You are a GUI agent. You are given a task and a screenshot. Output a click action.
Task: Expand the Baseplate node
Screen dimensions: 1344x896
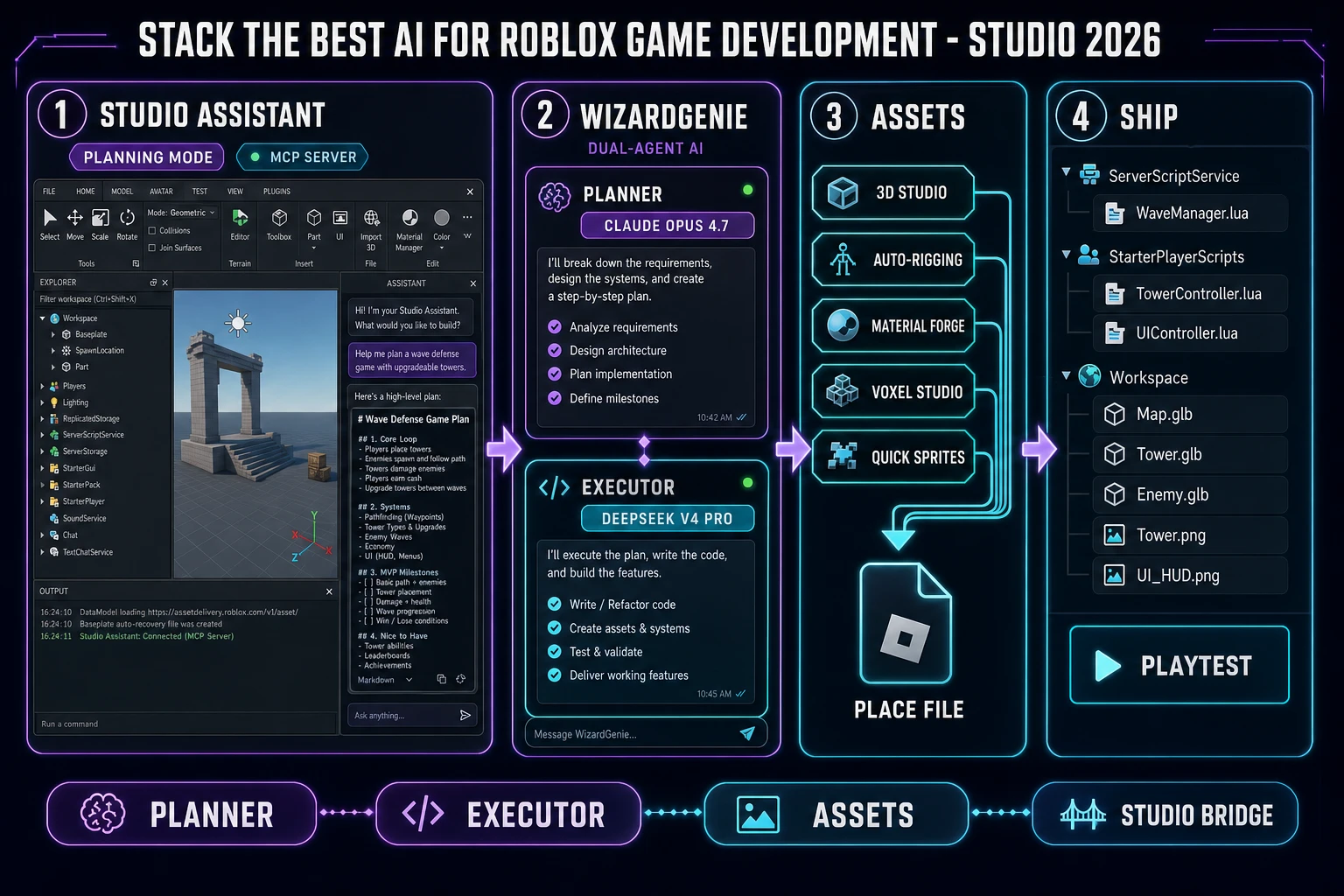tap(53, 334)
